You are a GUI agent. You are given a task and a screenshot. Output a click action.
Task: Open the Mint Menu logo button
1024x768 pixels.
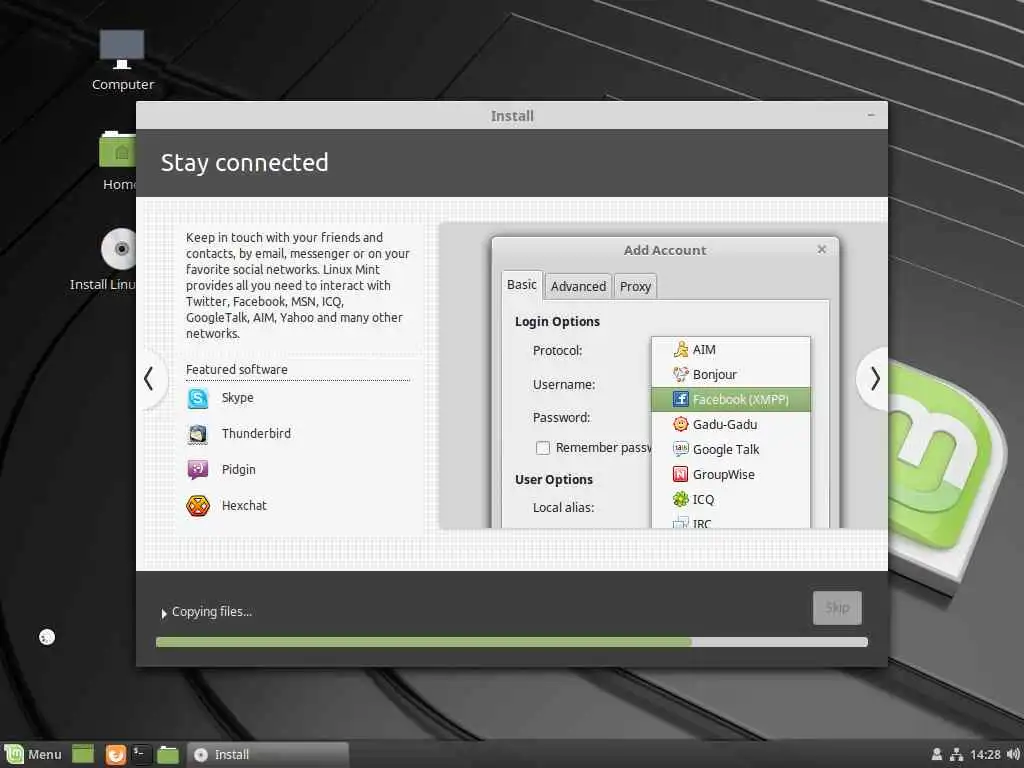(14, 754)
